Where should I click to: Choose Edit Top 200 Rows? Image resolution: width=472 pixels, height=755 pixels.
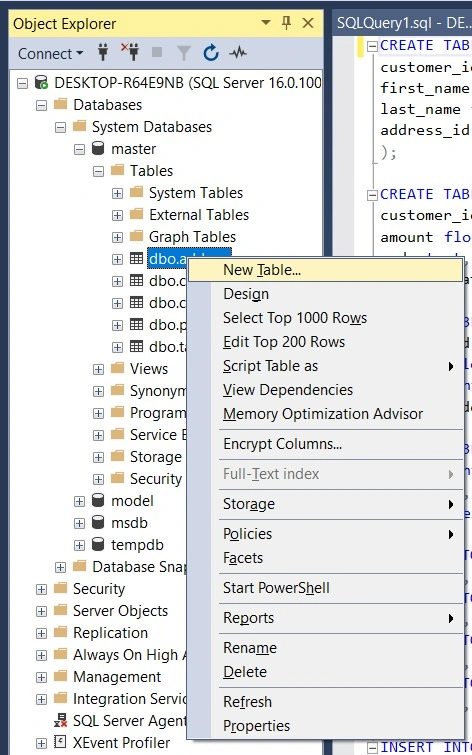325,342
